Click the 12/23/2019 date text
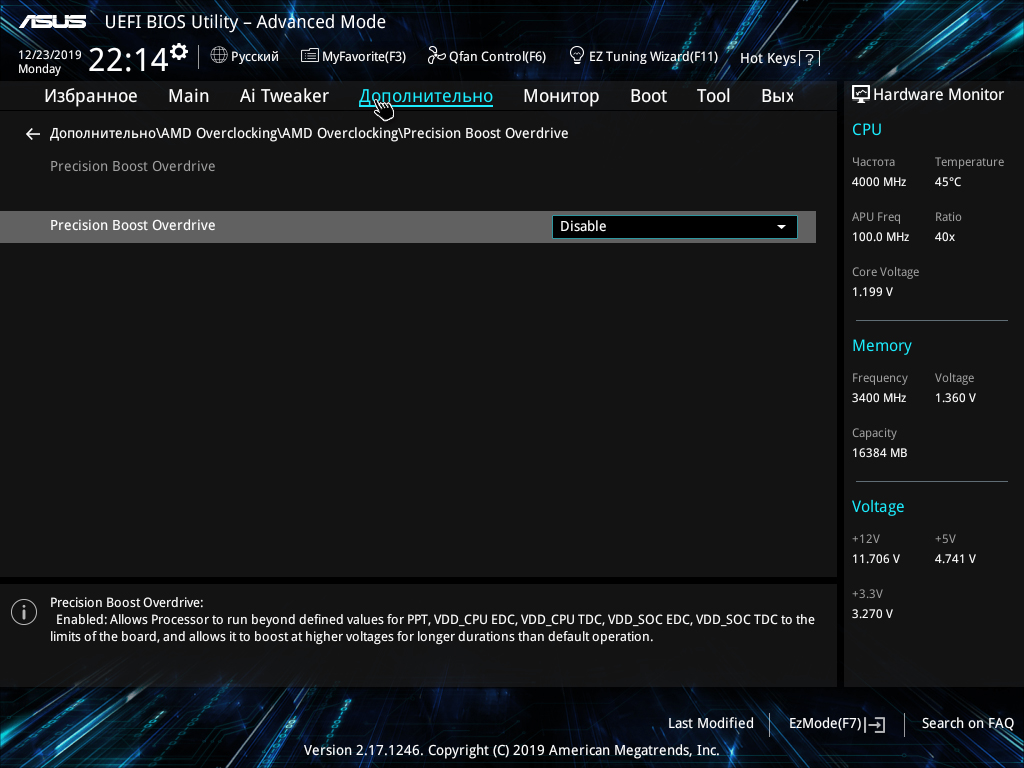The height and width of the screenshot is (768, 1024). pos(50,55)
